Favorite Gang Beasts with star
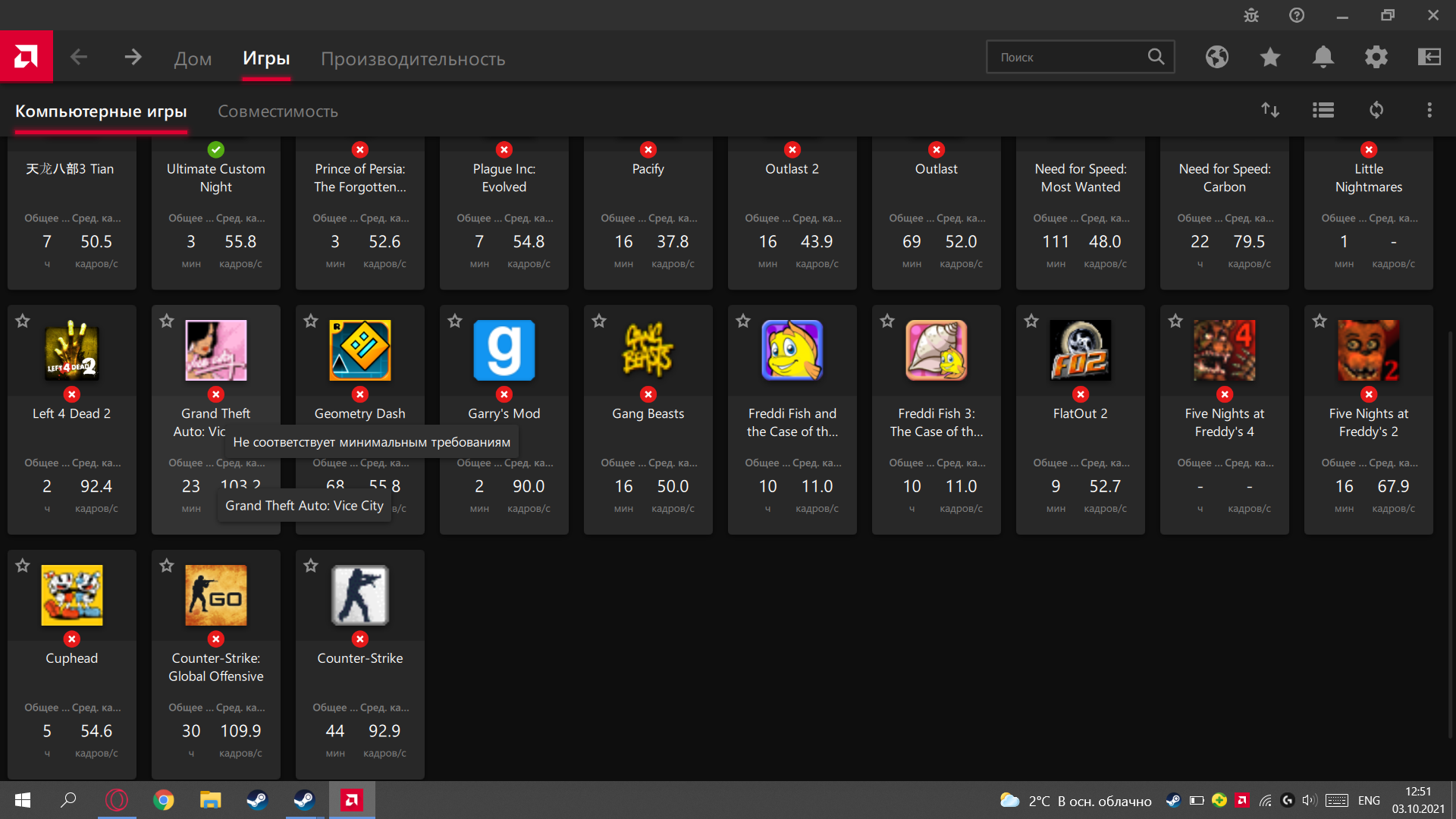 599,321
